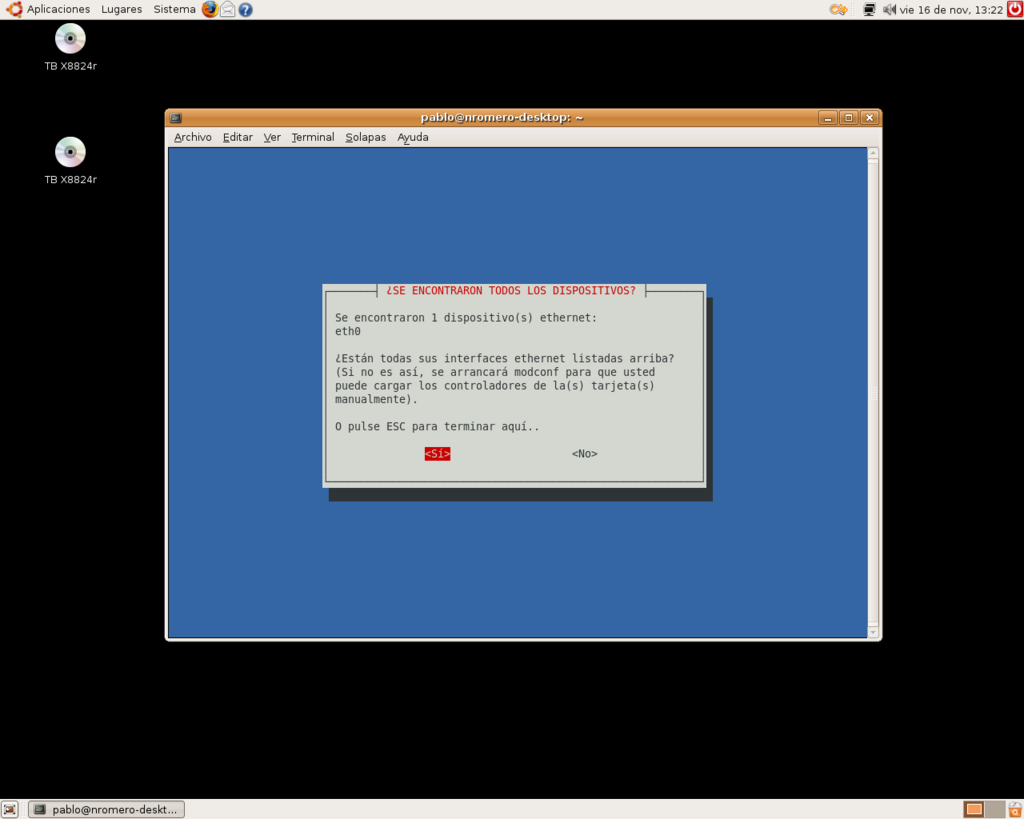Click the Show Desktop icon in the bottom panel
Screen dimensions: 1024x819
click(10, 809)
